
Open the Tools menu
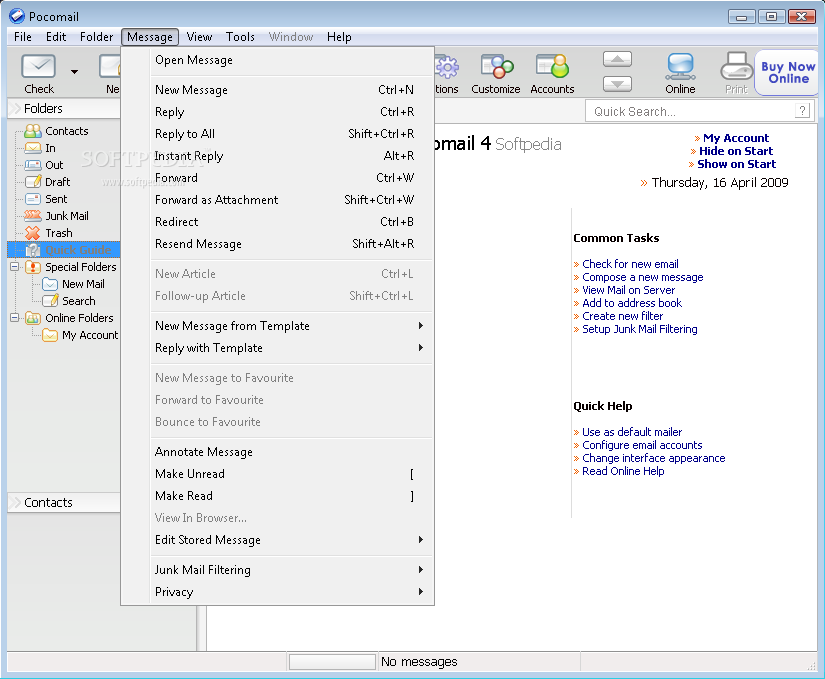[240, 37]
